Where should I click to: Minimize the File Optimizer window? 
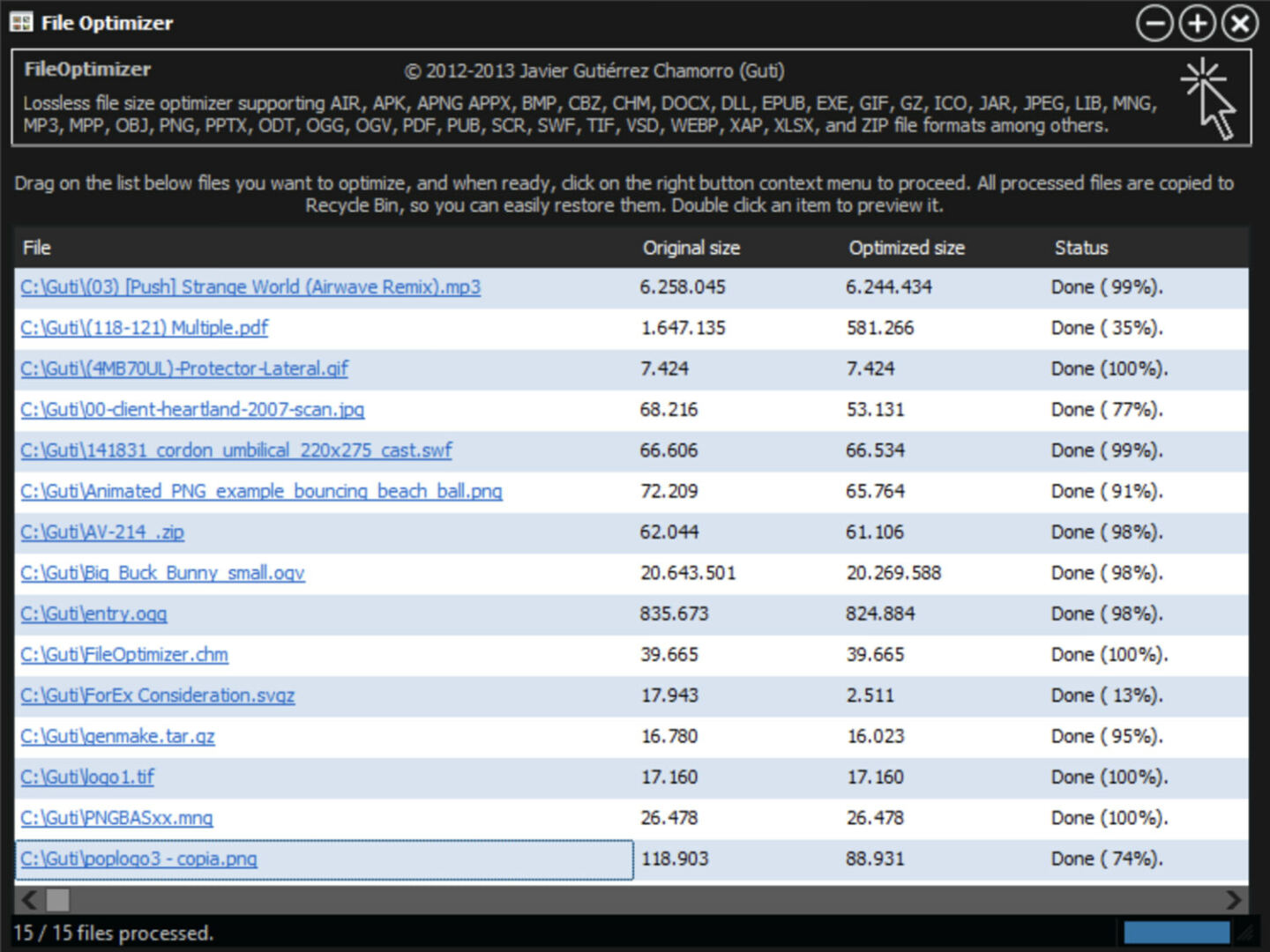1154,24
